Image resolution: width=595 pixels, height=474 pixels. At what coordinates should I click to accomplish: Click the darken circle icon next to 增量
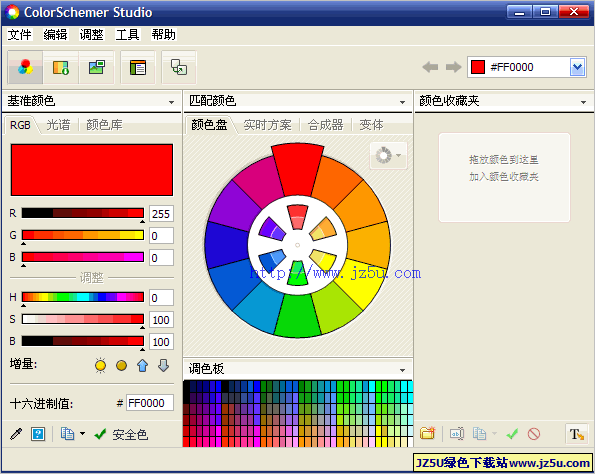point(121,365)
